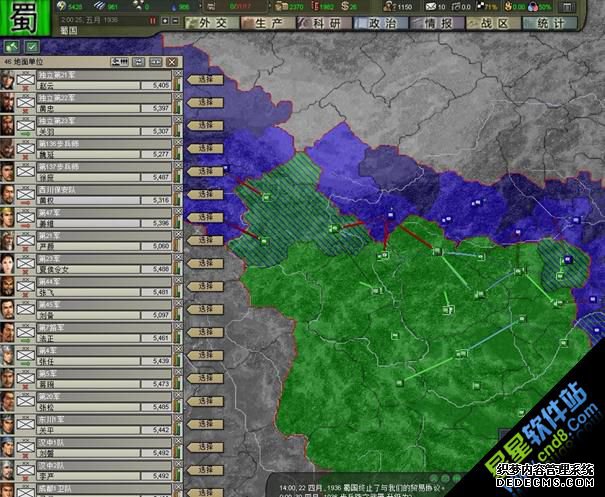Click the dissent icon showing 0.00
Image resolution: width=605 pixels, height=497 pixels.
click(508, 6)
